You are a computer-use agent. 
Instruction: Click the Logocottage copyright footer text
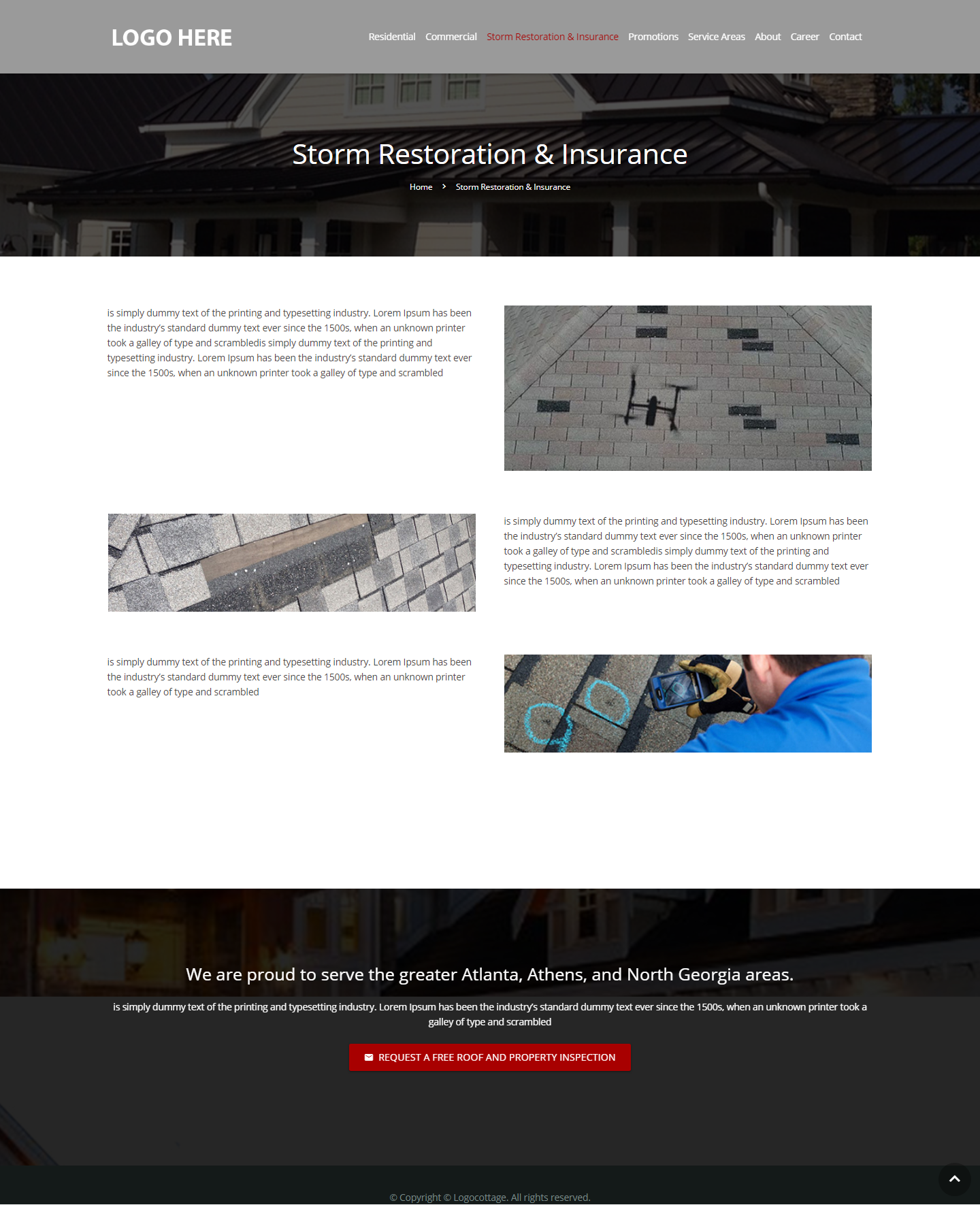pyautogui.click(x=489, y=1198)
